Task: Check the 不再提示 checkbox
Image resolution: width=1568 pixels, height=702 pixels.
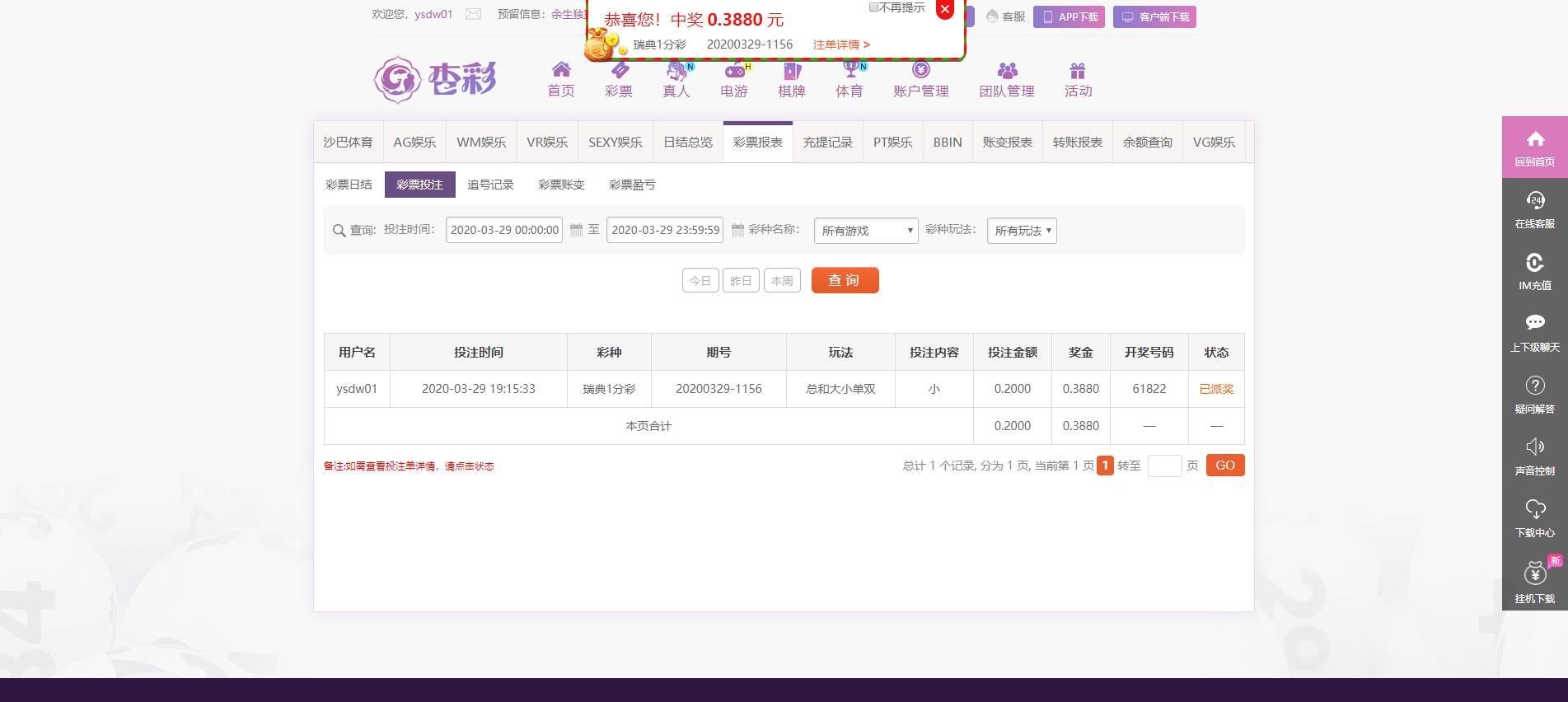Action: 873,7
